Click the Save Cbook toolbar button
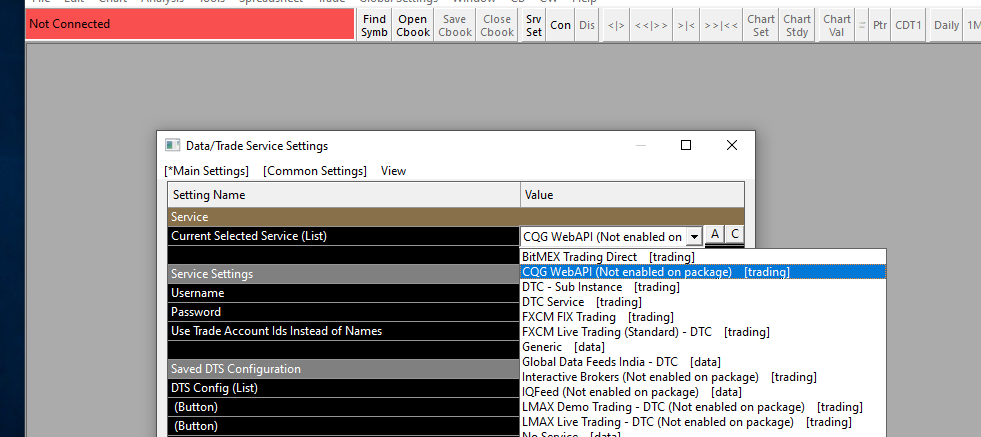This screenshot has width=981, height=437. (455, 26)
